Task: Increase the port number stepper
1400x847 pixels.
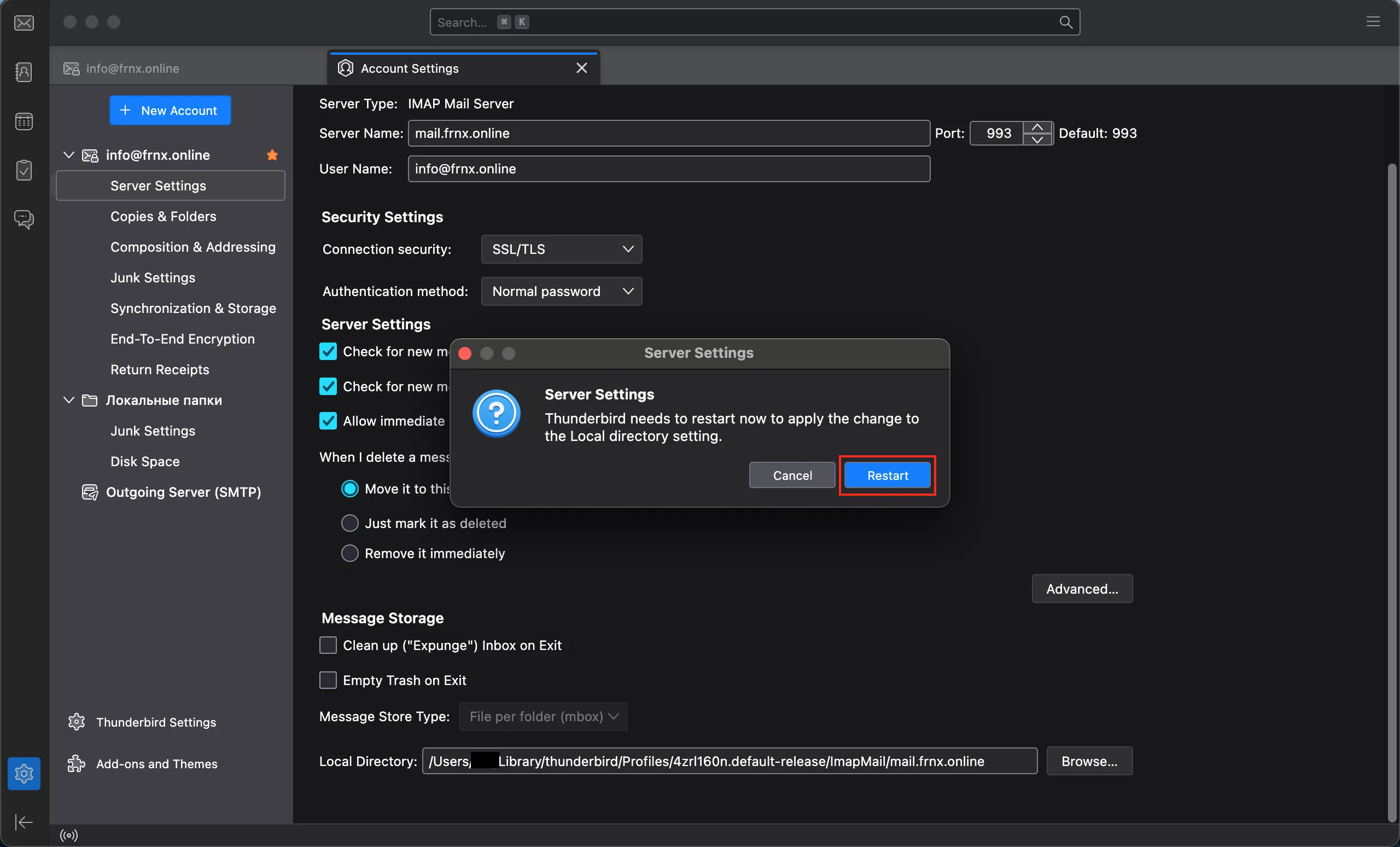Action: [x=1037, y=127]
